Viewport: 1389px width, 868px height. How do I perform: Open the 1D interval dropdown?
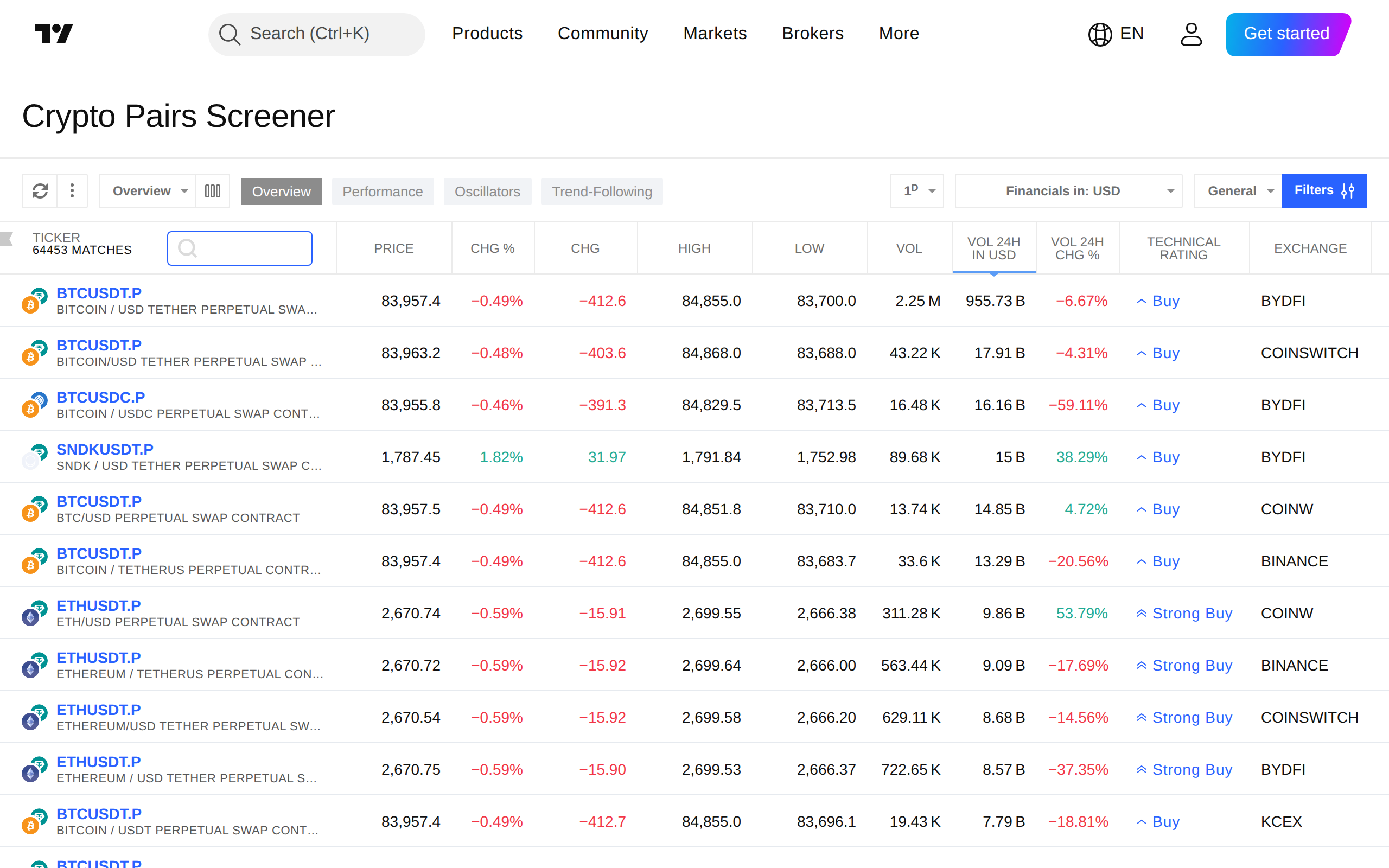pyautogui.click(x=916, y=190)
